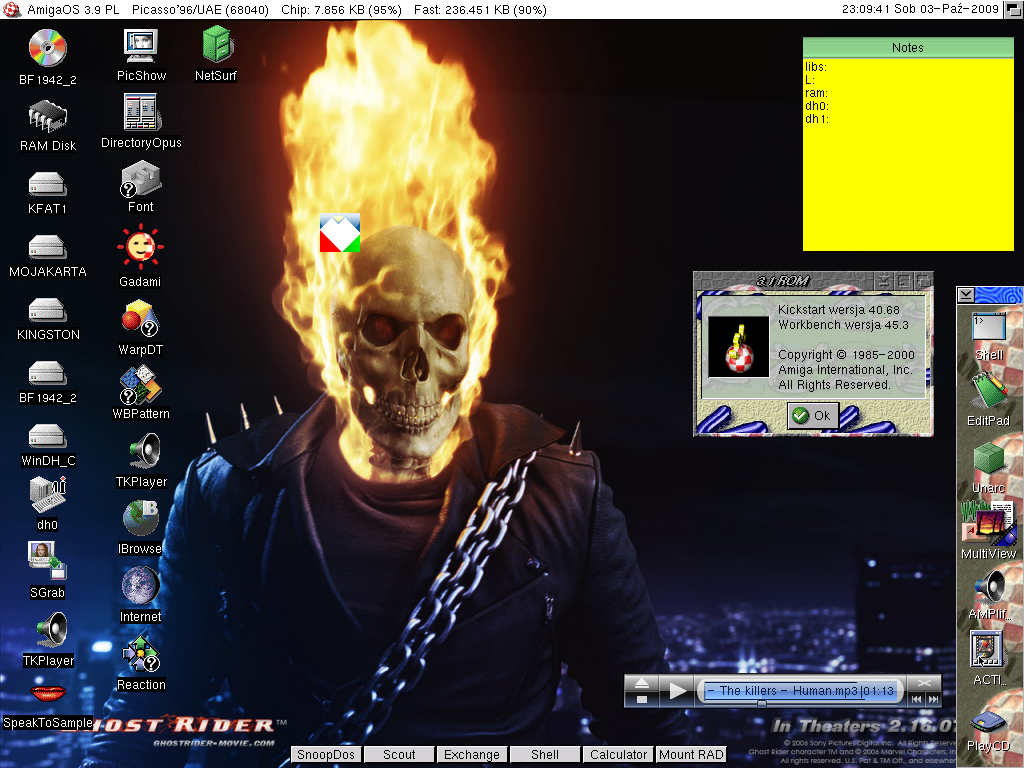Launch DirectoryOpus file manager icon
Image resolution: width=1024 pixels, height=768 pixels.
(x=141, y=112)
